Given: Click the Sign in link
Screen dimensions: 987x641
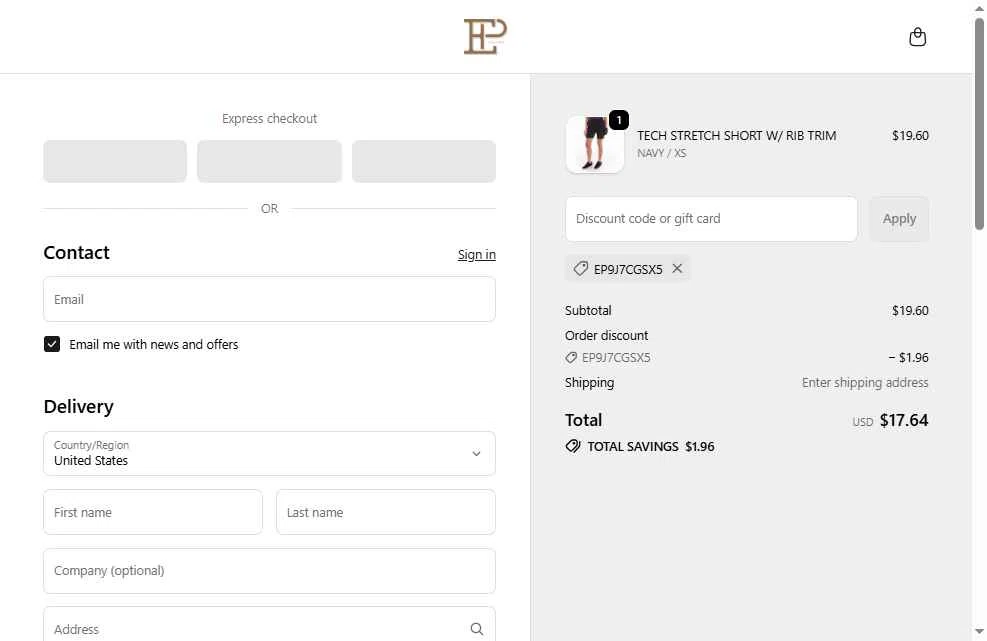Looking at the screenshot, I should click(477, 254).
